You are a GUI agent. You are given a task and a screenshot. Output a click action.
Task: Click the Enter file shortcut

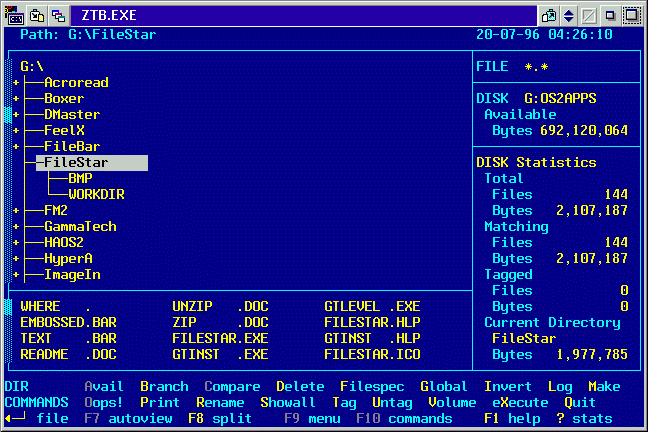(36, 419)
